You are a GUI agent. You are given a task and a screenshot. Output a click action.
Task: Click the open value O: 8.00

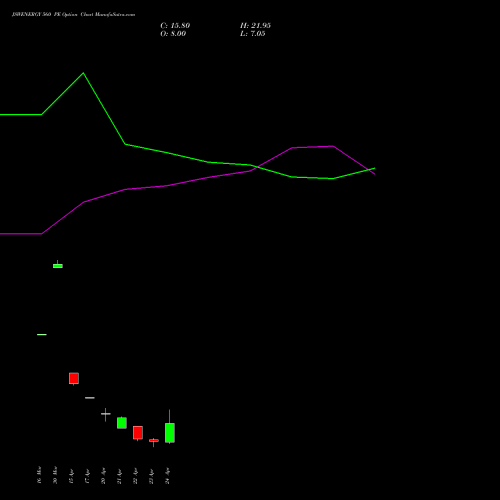pyautogui.click(x=173, y=34)
